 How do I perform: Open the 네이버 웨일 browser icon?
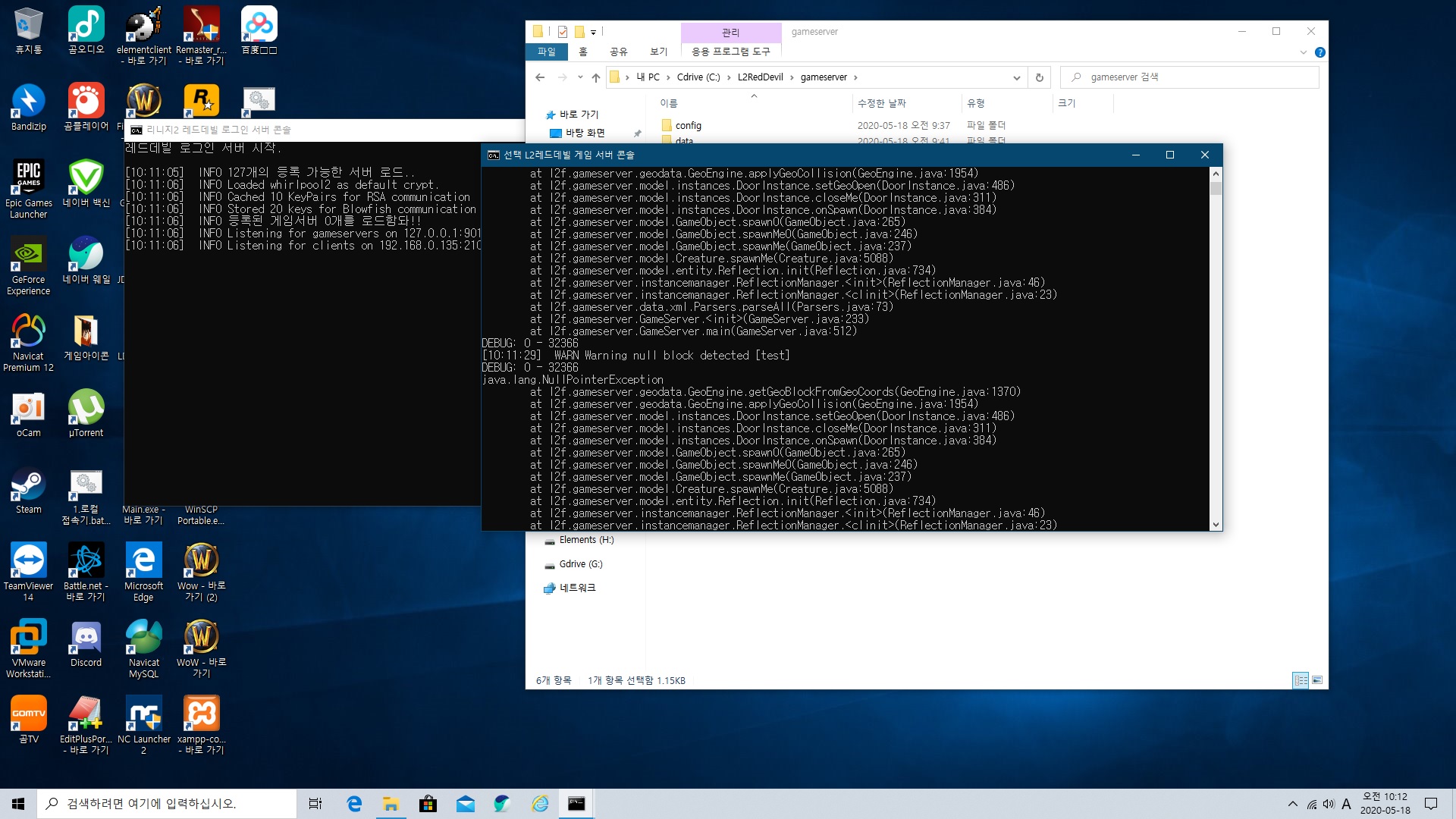click(86, 260)
